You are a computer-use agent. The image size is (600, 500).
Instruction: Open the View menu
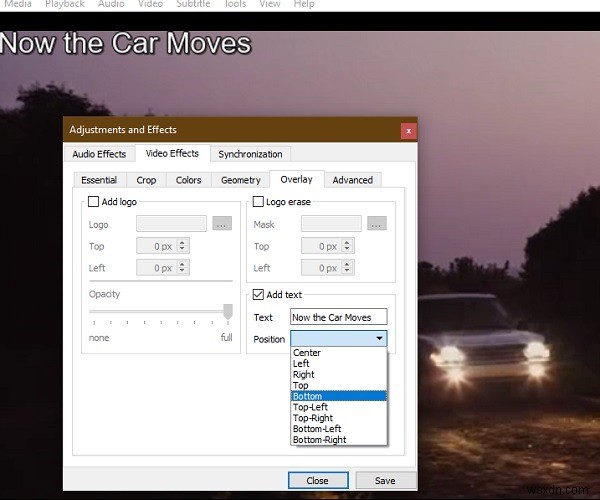click(x=270, y=4)
